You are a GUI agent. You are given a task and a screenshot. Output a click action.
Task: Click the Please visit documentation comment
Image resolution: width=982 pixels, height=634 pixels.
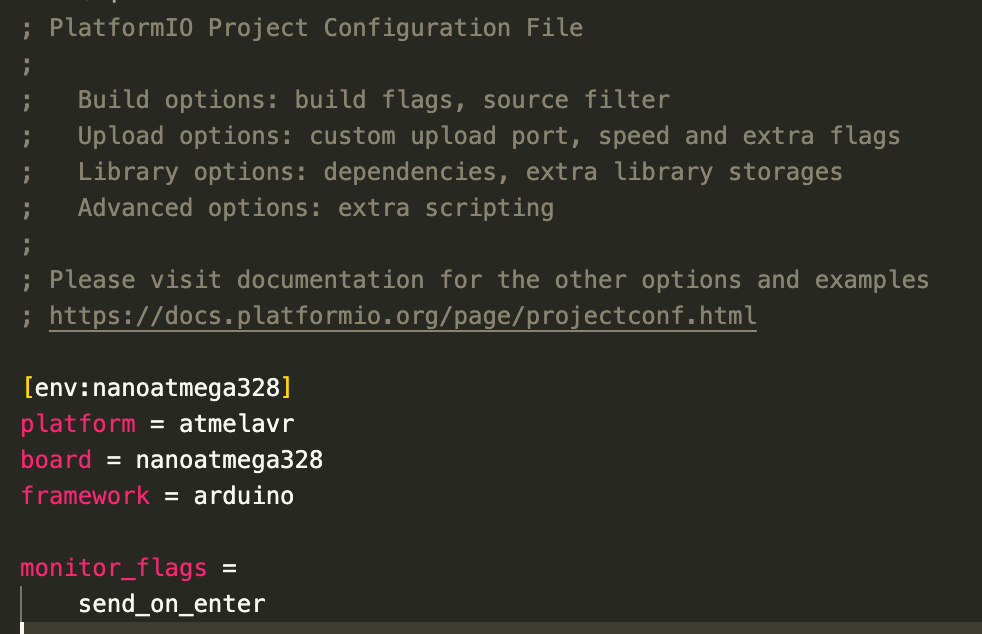coord(488,280)
